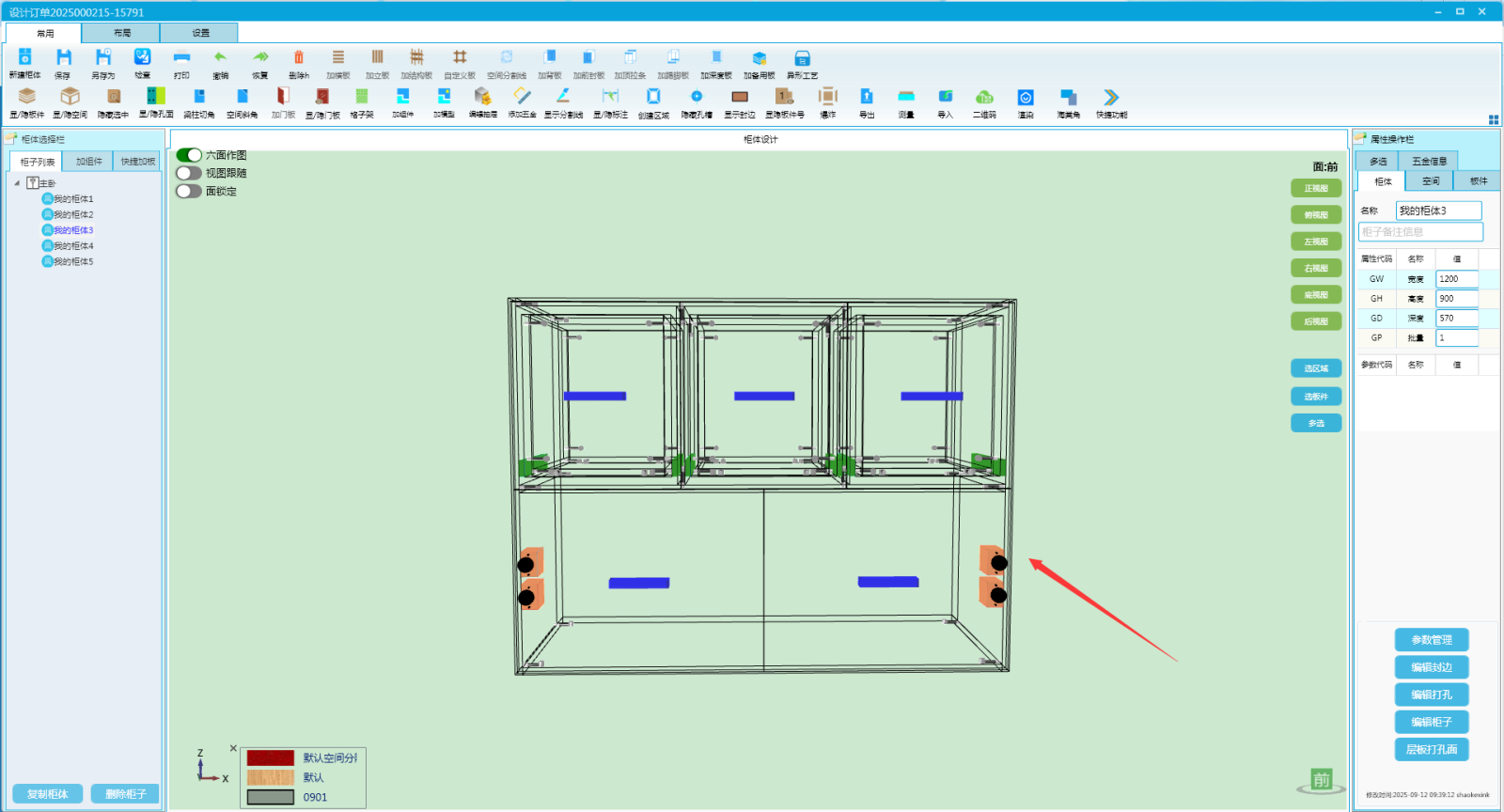1504x812 pixels.
Task: Enable the 视图跟随 toggle switch
Action: pyautogui.click(x=189, y=173)
